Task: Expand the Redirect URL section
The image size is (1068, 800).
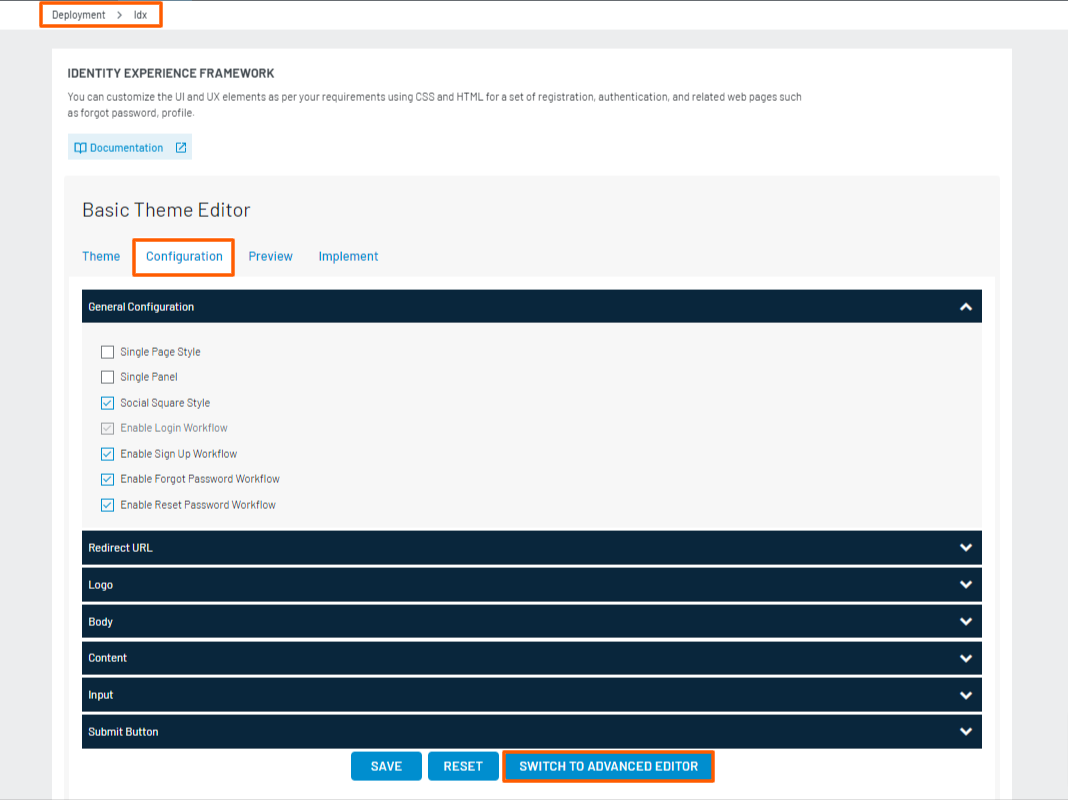Action: [965, 548]
